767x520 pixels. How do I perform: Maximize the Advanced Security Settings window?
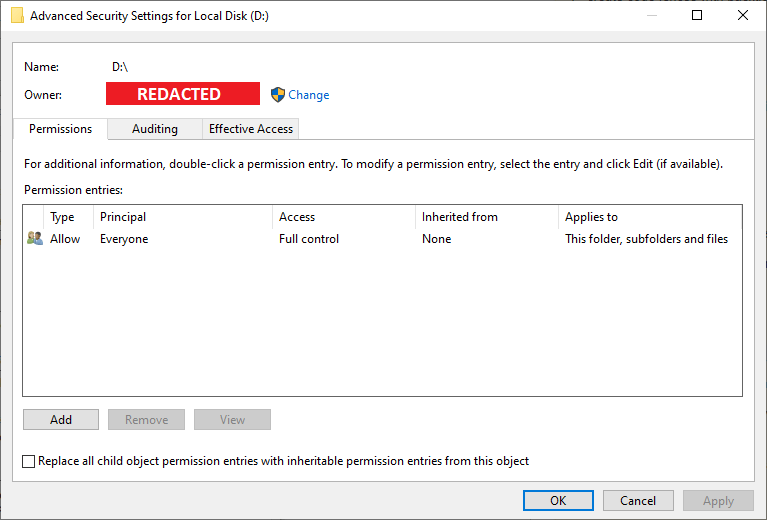point(697,16)
